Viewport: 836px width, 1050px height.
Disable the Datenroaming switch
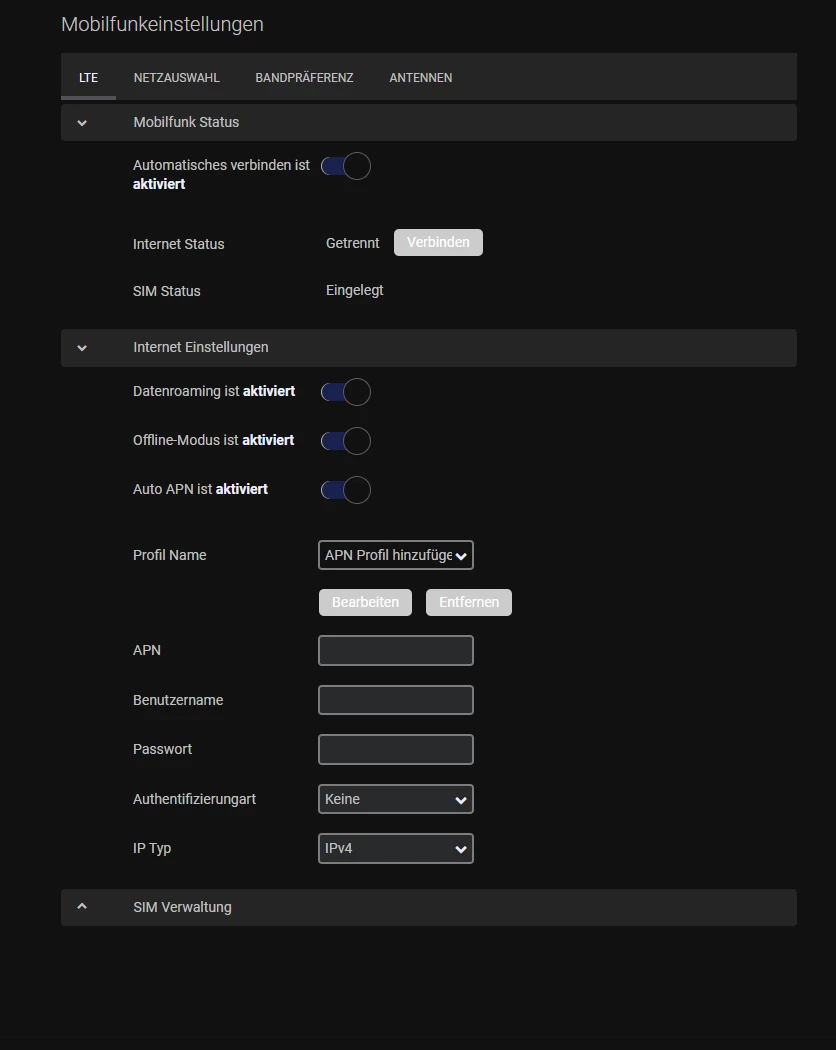pos(346,392)
